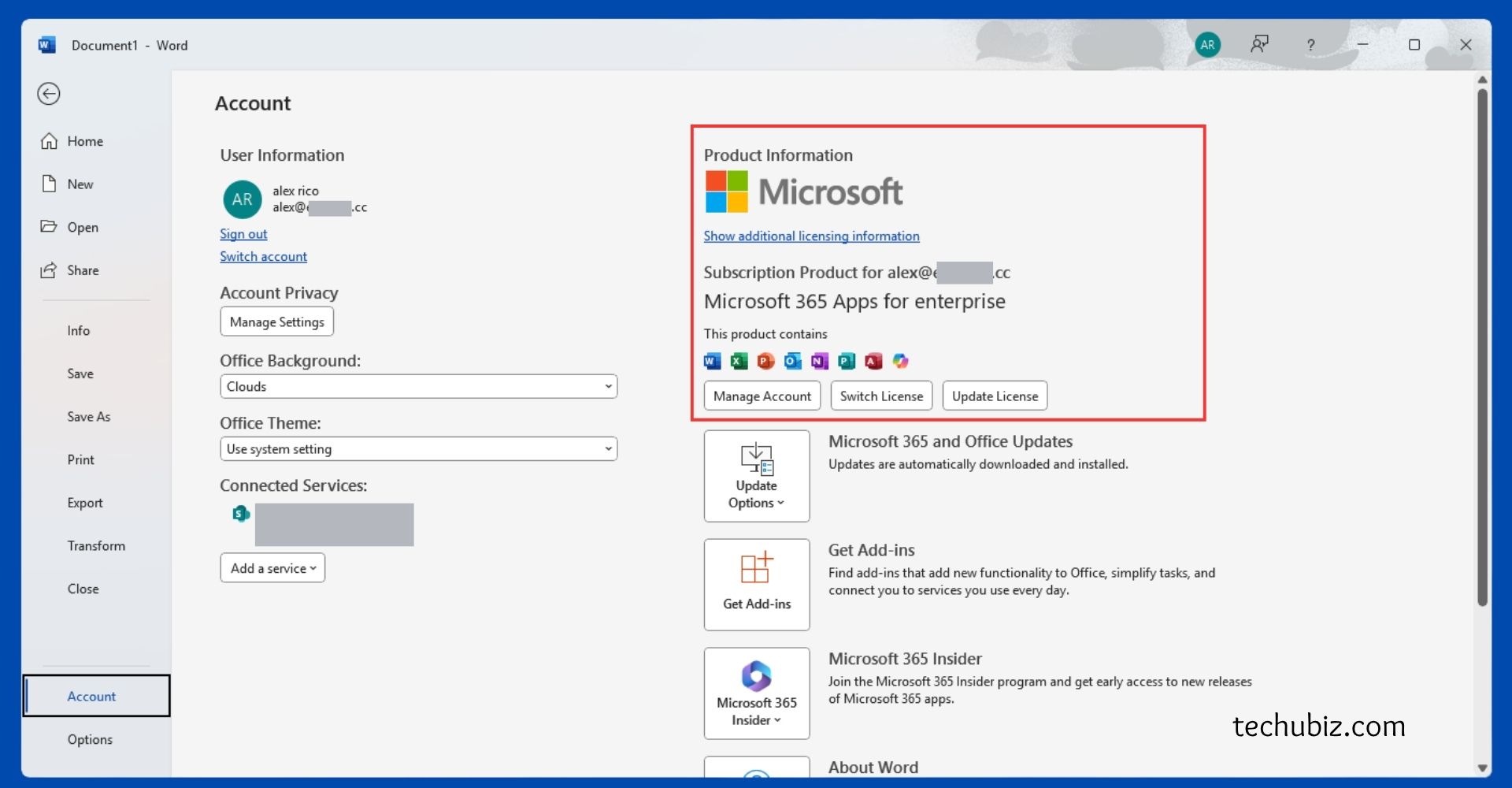The height and width of the screenshot is (788, 1512).
Task: Click the Sign out link
Action: [x=243, y=234]
